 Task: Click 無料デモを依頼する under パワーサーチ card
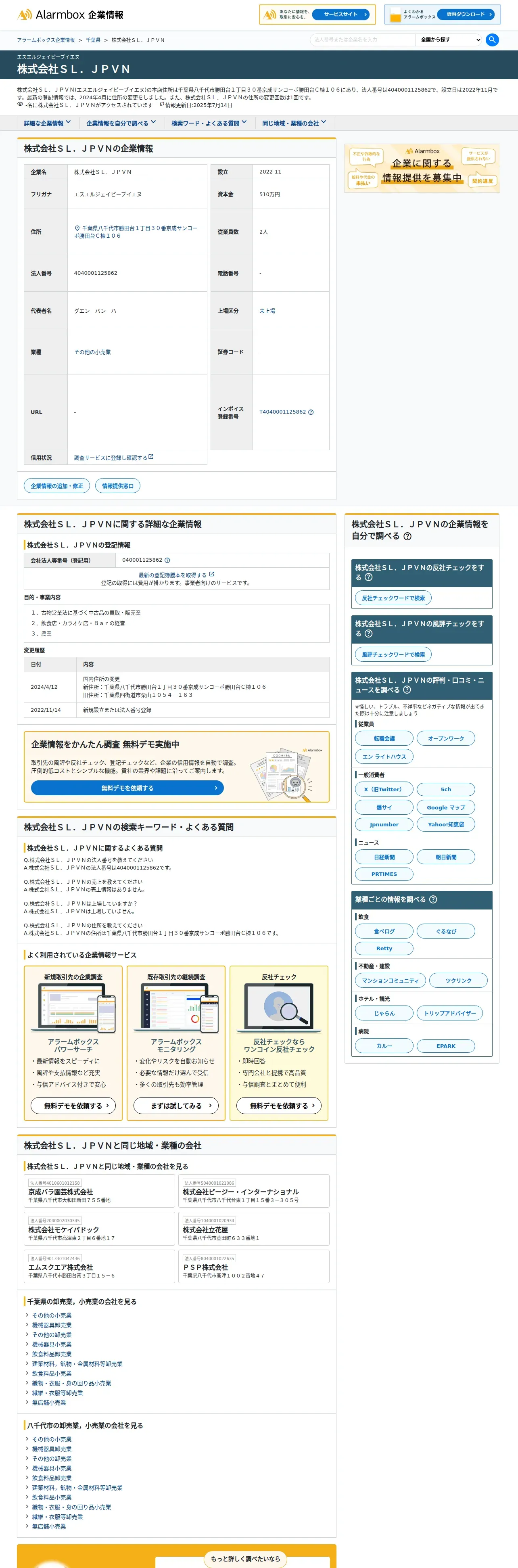(73, 1106)
